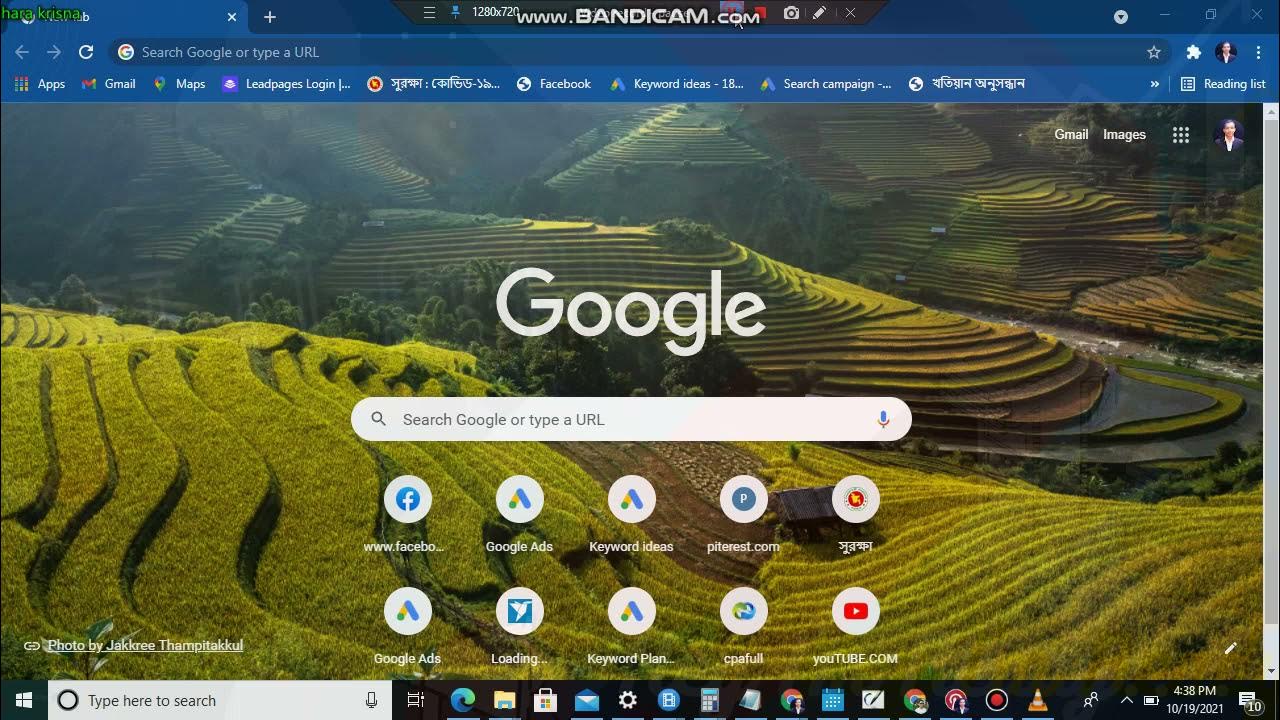Open Calendar app from the taskbar
The image size is (1280, 720).
click(x=832, y=701)
